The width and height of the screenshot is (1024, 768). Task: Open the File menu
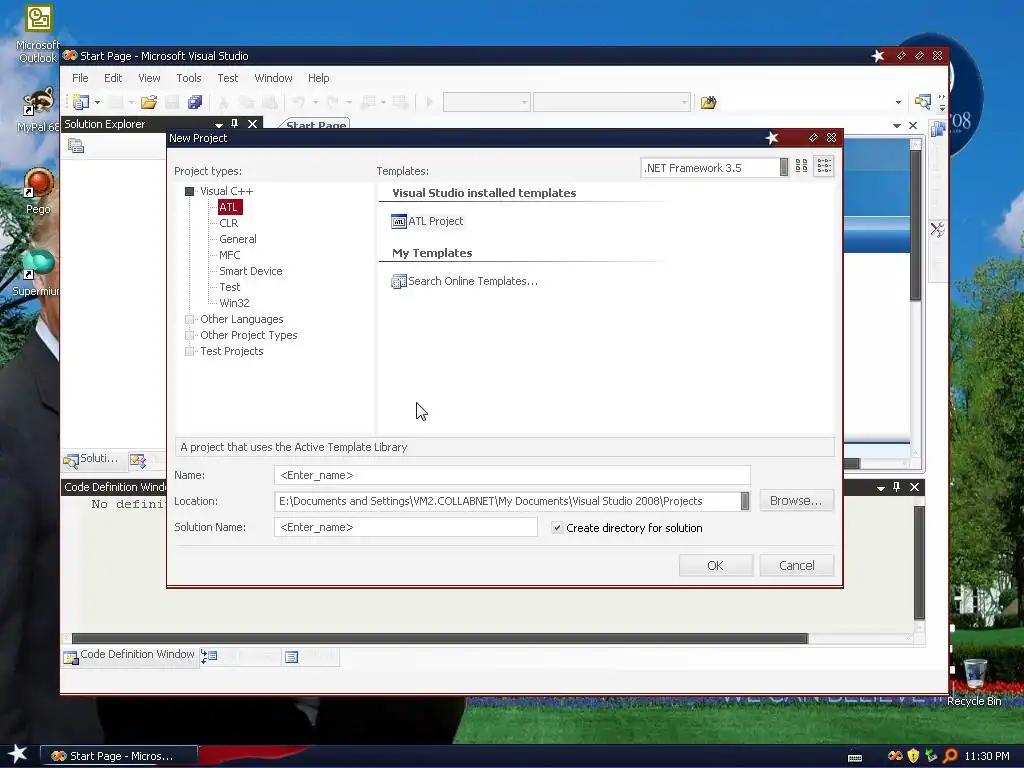pyautogui.click(x=80, y=78)
